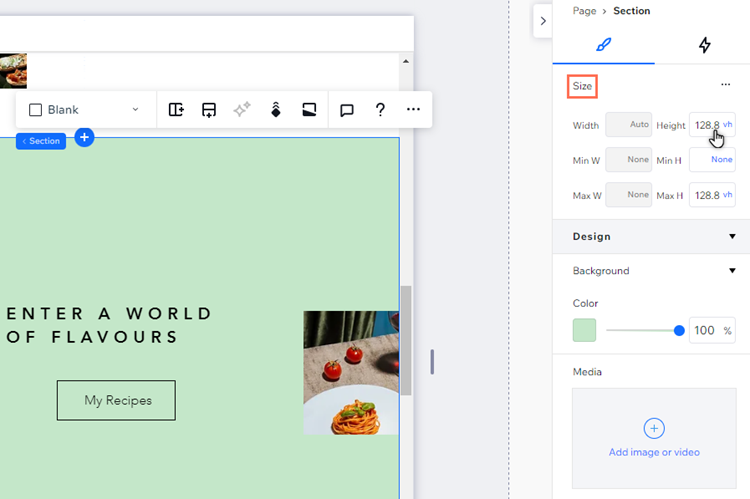Click the Width Auto field
750x499 pixels.
629,124
